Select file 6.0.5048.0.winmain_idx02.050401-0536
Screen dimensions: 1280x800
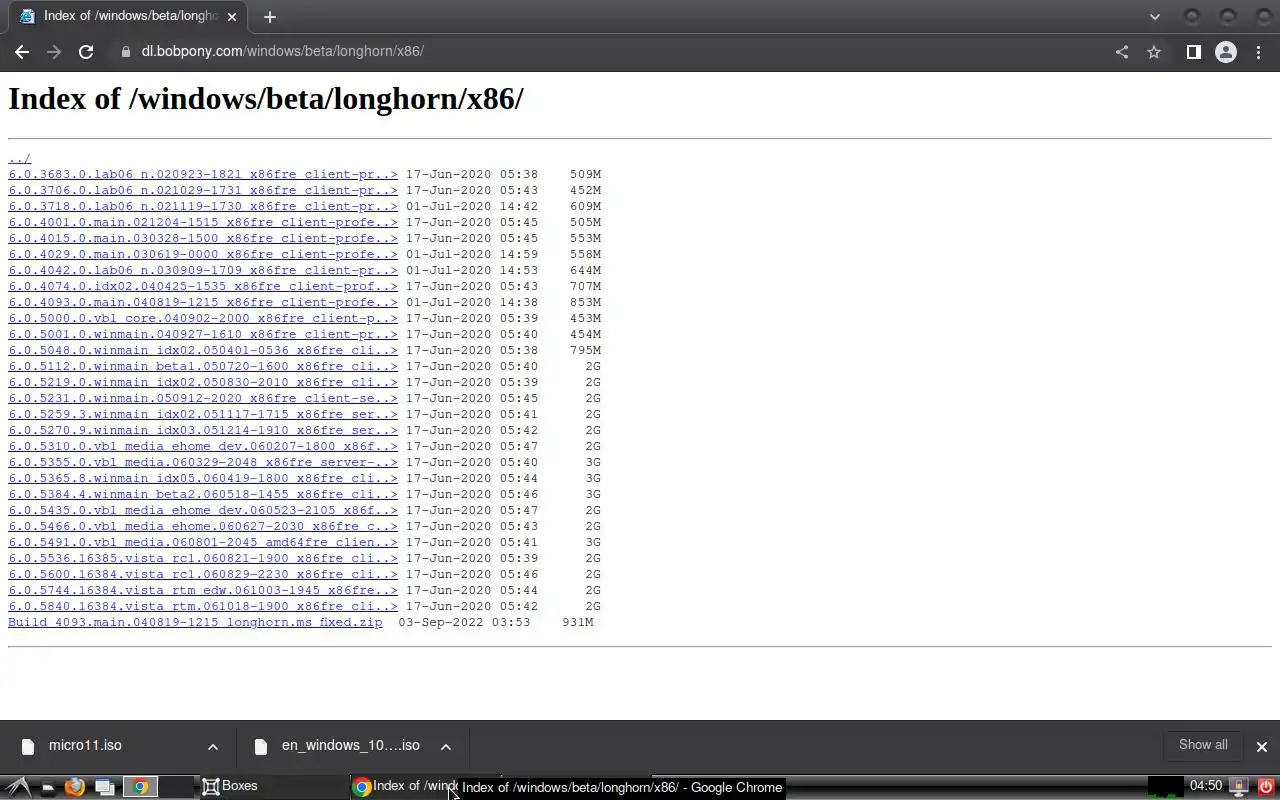click(x=203, y=350)
